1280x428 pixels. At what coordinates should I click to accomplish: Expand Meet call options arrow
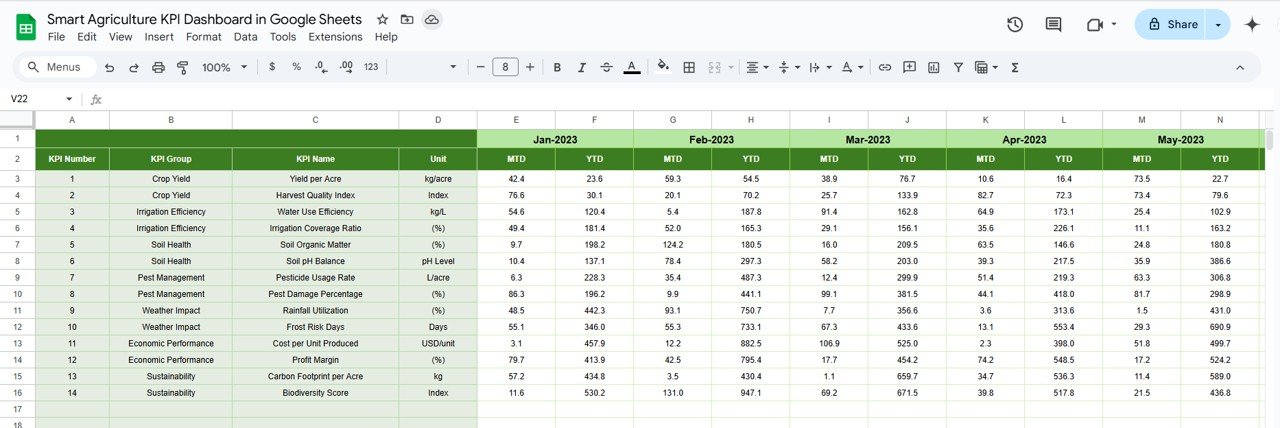(x=1114, y=25)
